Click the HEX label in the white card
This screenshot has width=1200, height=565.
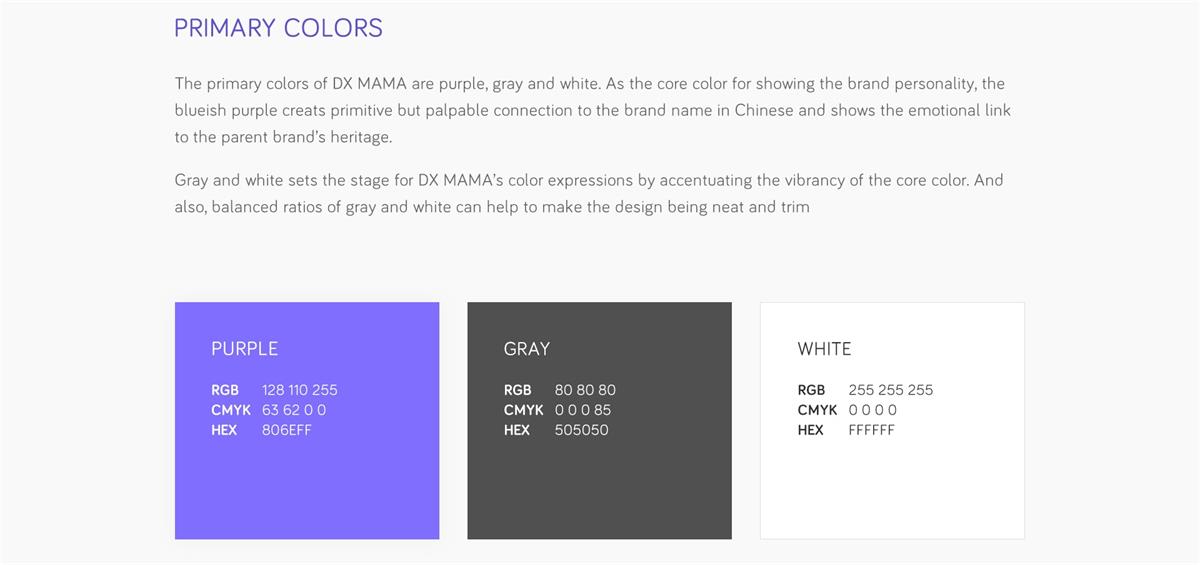(810, 430)
